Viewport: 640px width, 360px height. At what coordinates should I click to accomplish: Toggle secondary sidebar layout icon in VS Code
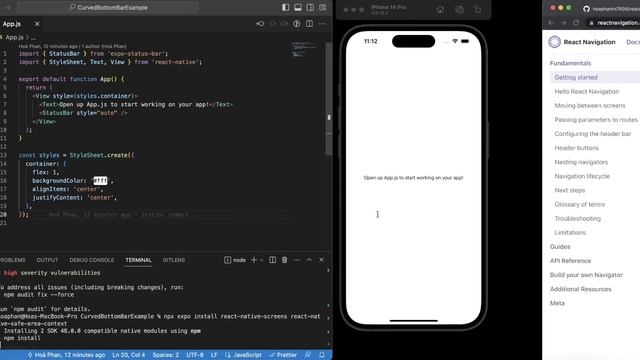pyautogui.click(x=310, y=7)
